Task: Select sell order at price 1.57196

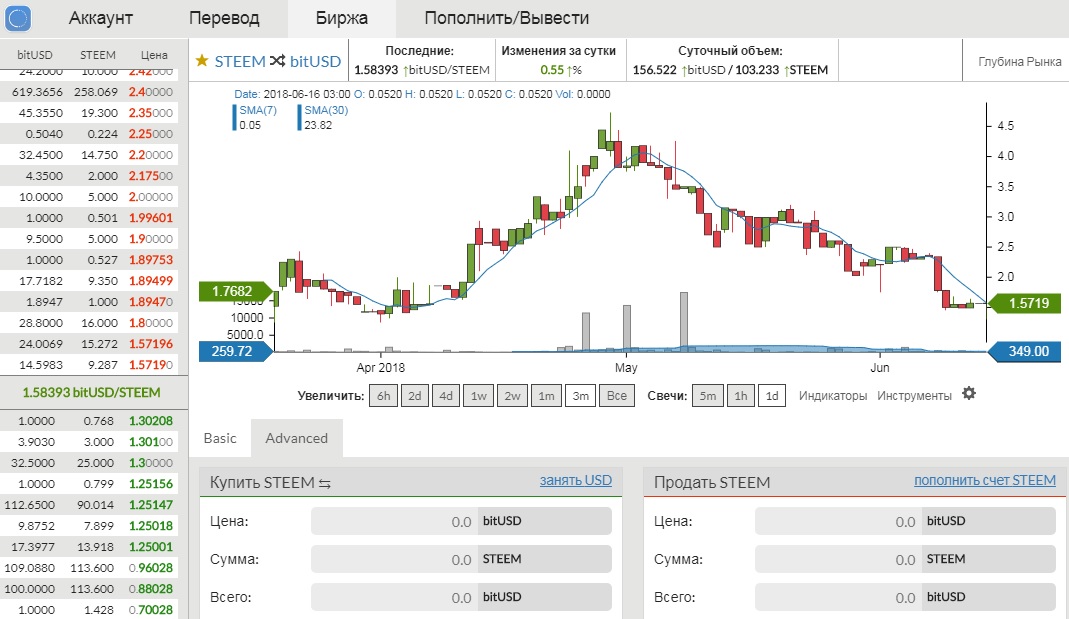Action: [x=89, y=344]
